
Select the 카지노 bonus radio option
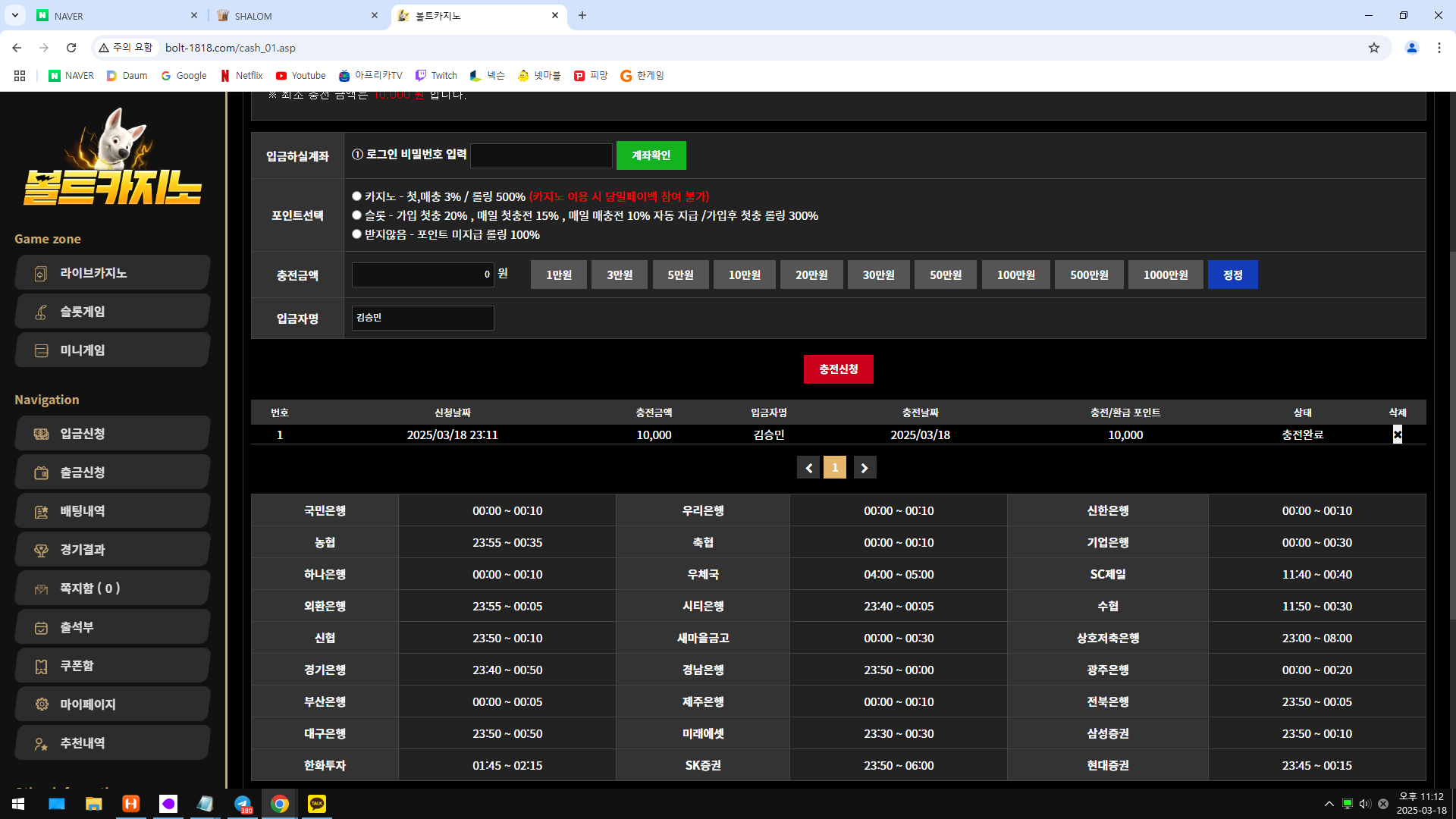tap(356, 196)
